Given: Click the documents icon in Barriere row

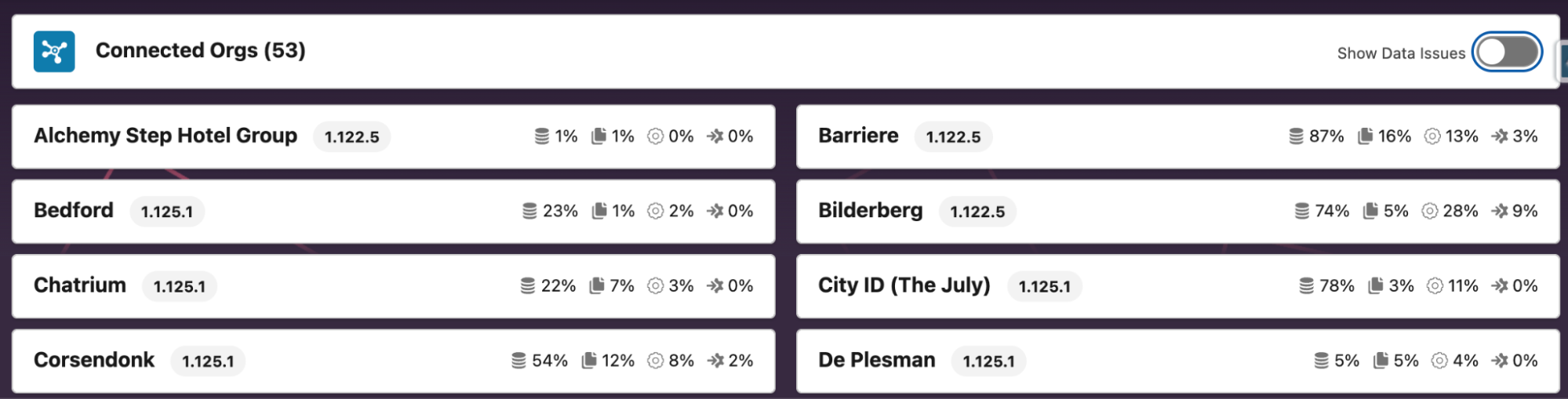Looking at the screenshot, I should click(x=1365, y=136).
